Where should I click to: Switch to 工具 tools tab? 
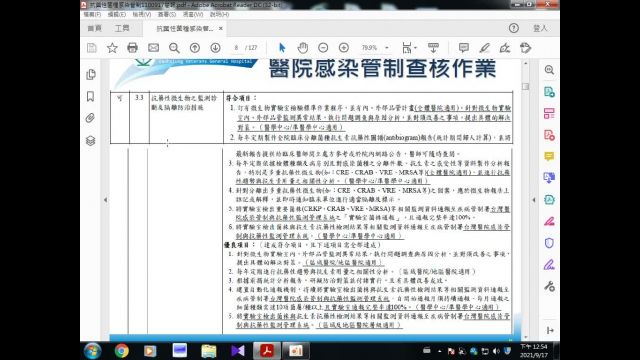coord(122,28)
